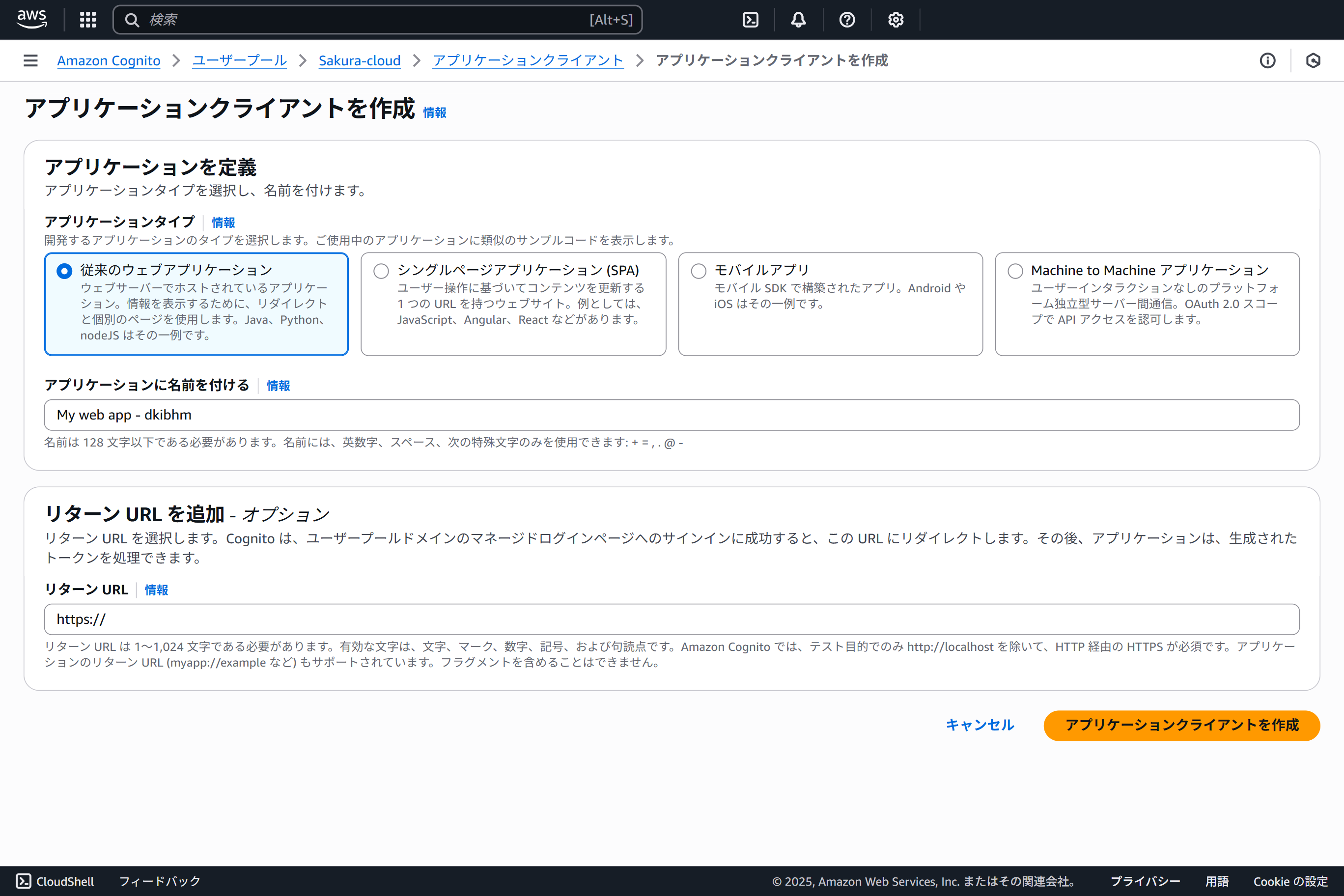This screenshot has width=1344, height=896.
Task: Open the info panel circle icon
Action: 1267,60
